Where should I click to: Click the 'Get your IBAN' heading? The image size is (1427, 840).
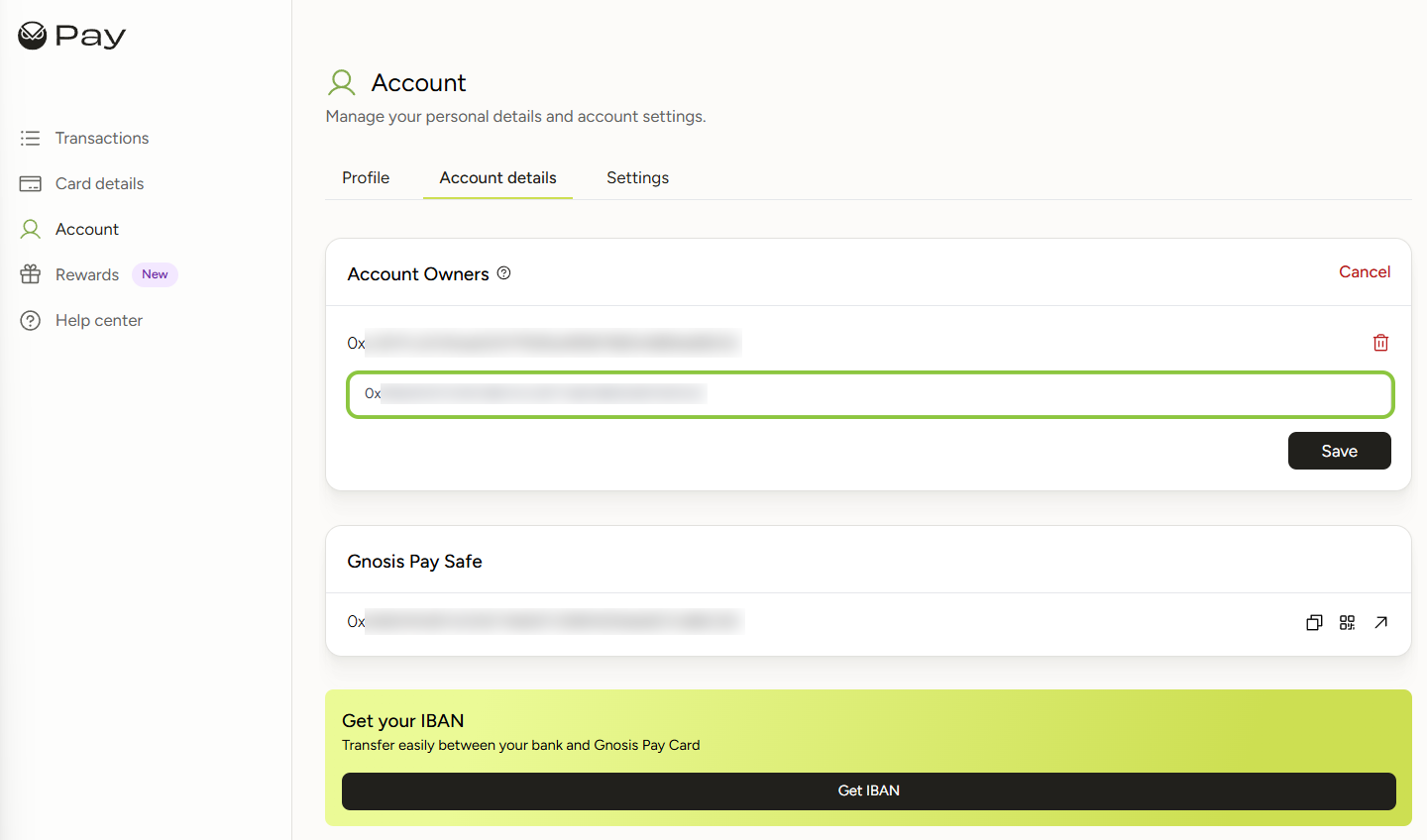(402, 720)
